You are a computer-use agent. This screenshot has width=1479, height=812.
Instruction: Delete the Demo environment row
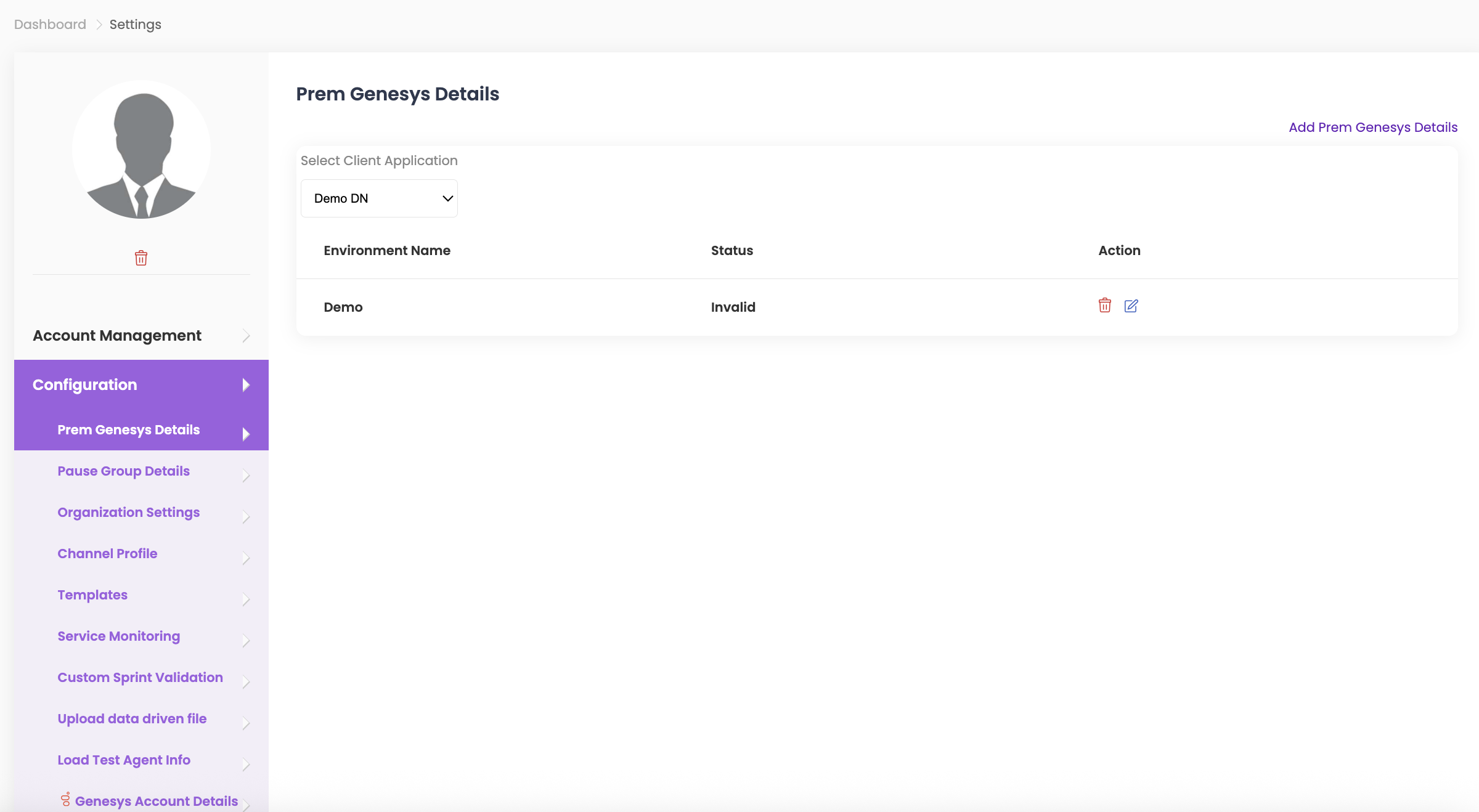pyautogui.click(x=1104, y=306)
